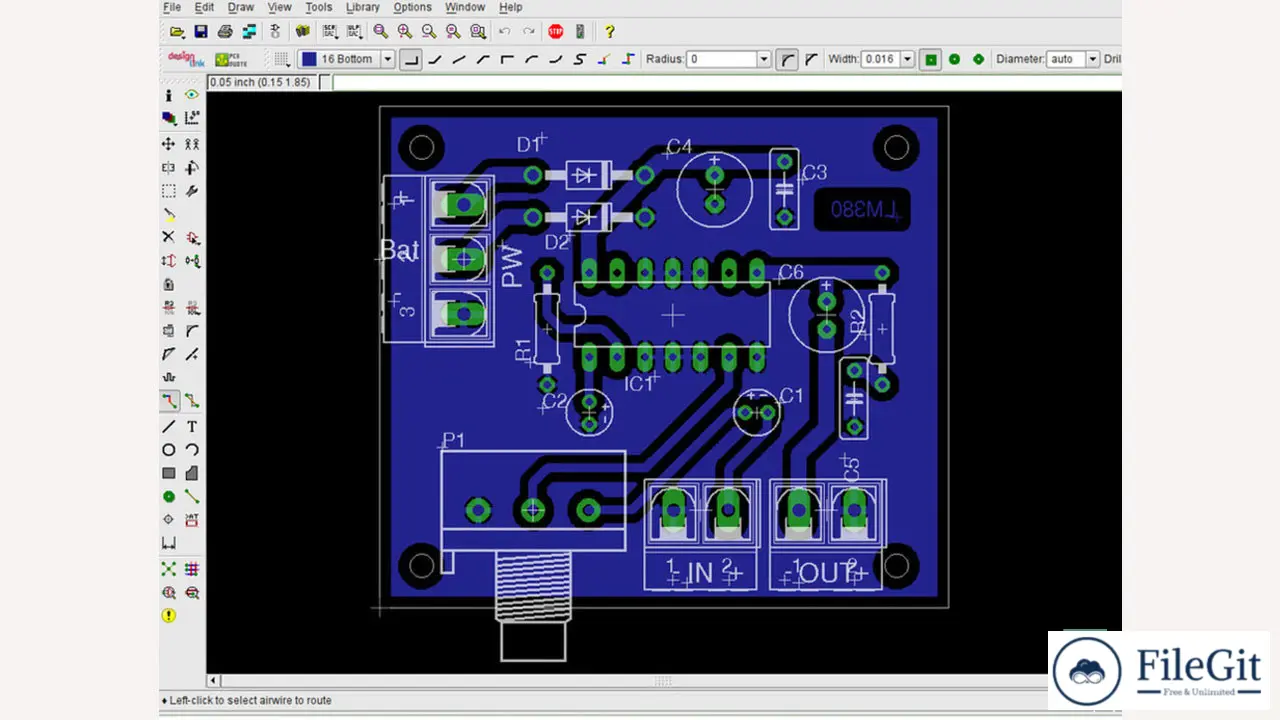The height and width of the screenshot is (720, 1280).
Task: Select the Move tool
Action: [x=168, y=144]
